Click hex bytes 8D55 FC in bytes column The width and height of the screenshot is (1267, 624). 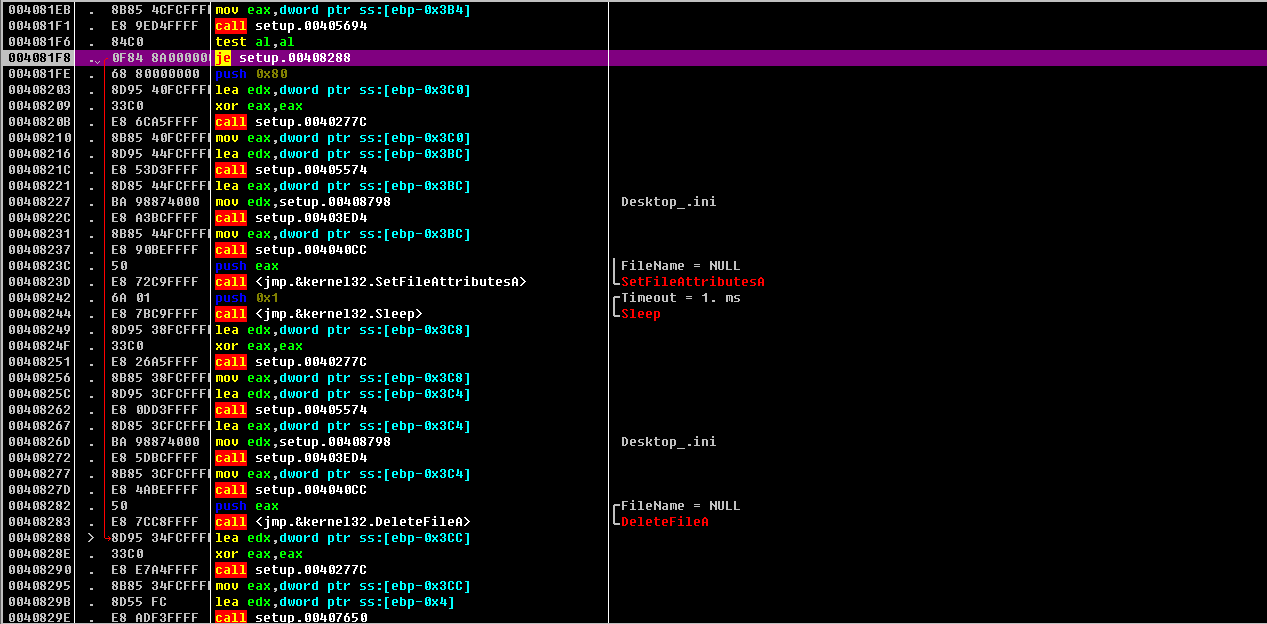(139, 602)
